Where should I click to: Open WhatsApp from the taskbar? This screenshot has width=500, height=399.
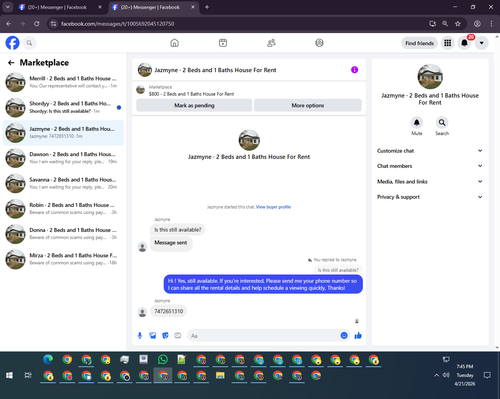163,359
